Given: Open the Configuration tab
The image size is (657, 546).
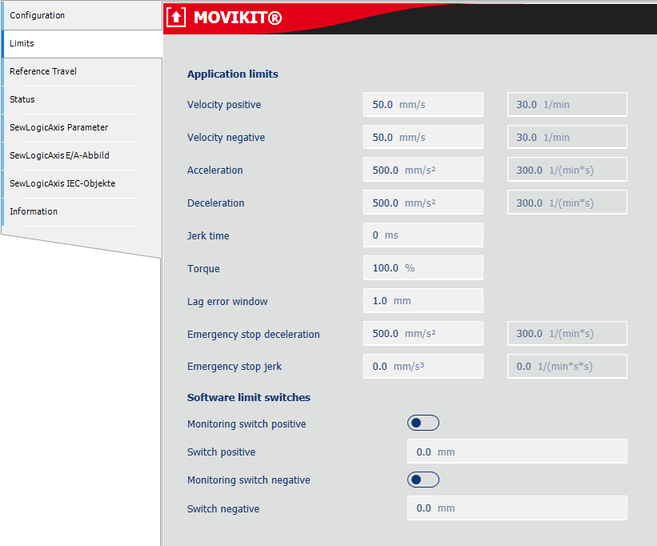Looking at the screenshot, I should [80, 16].
